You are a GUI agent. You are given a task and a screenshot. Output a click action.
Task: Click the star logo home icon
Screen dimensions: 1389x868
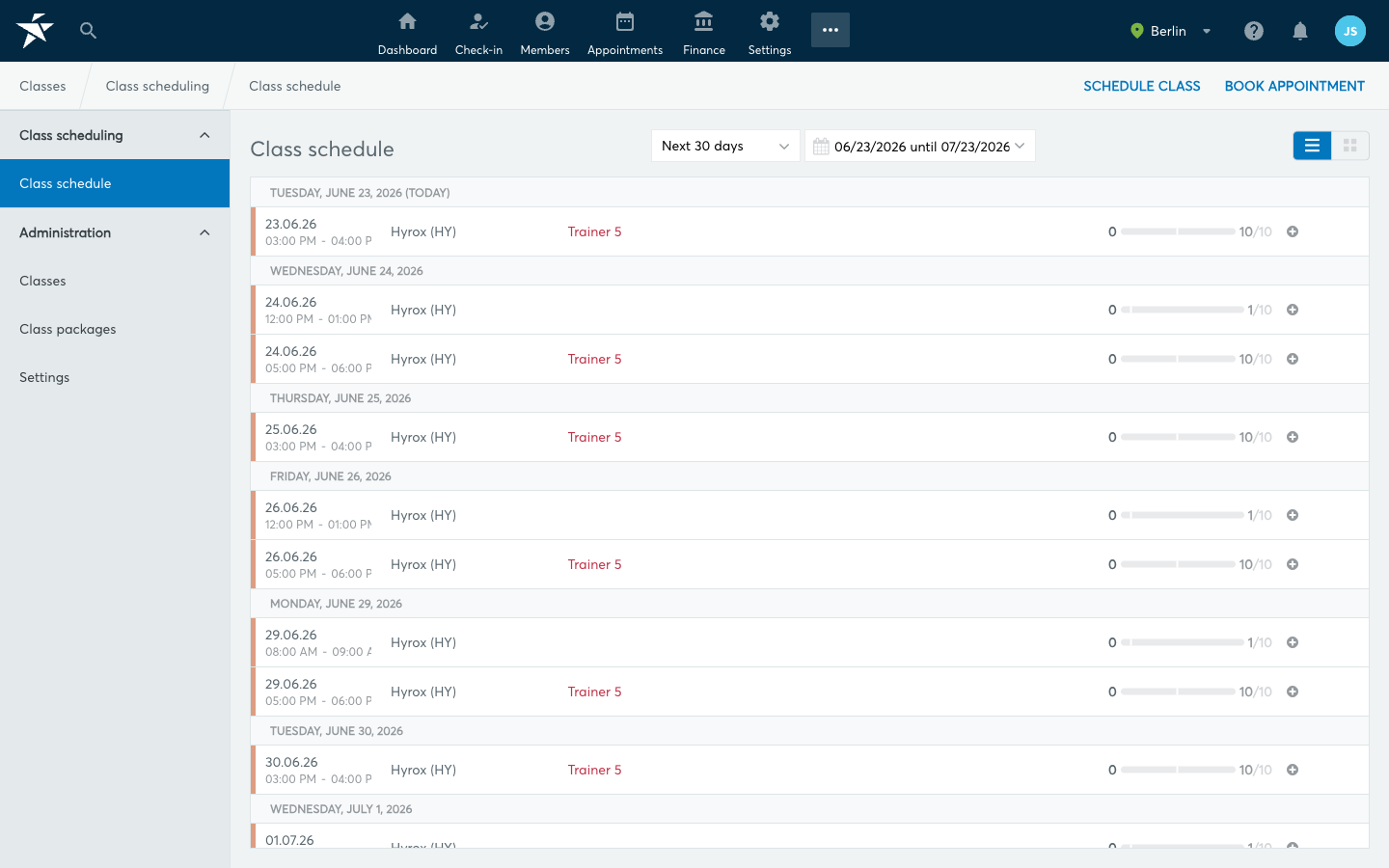[35, 30]
